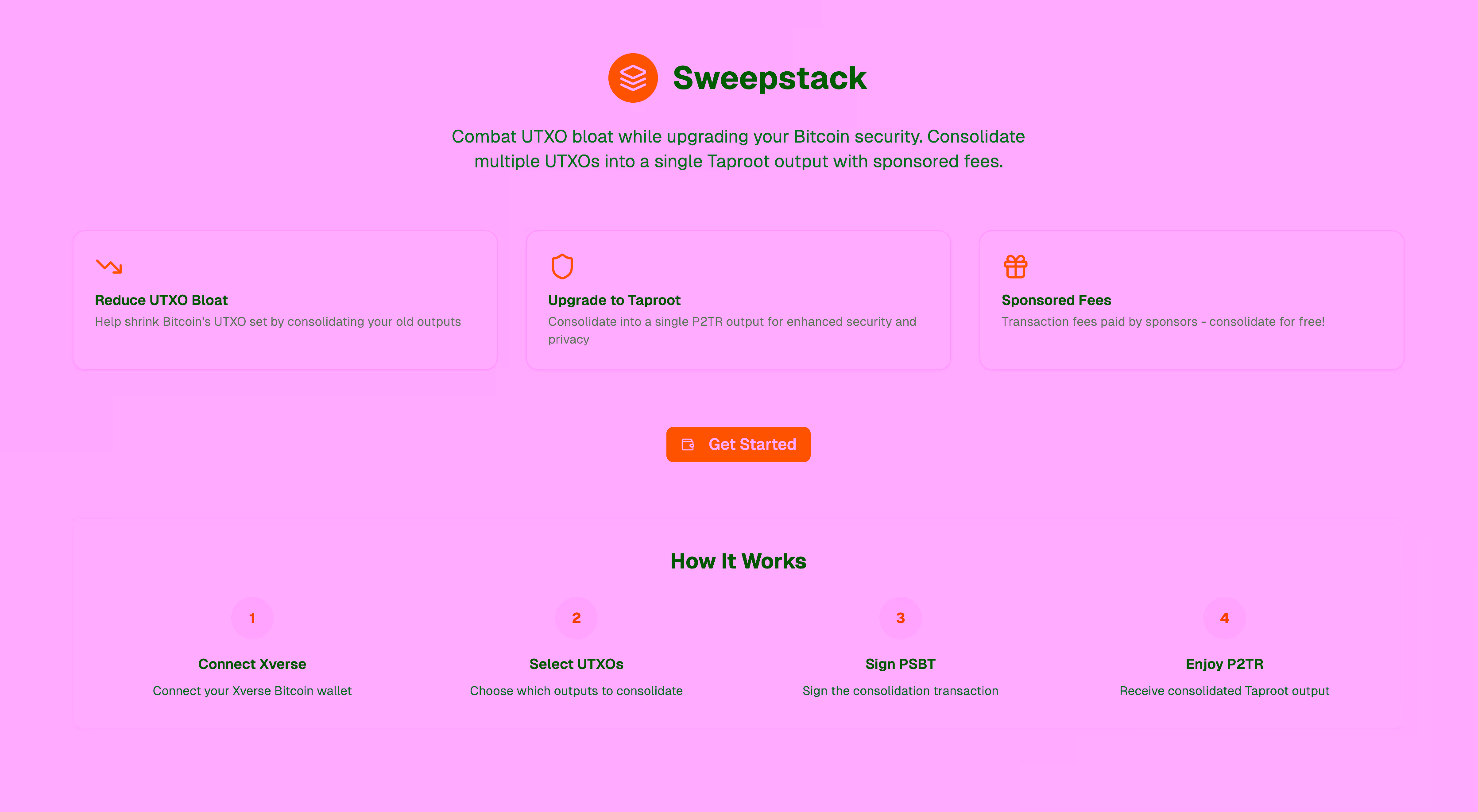Screen dimensions: 1478x812
Task: Click the Combat UTXO bloat tagline text
Action: [x=739, y=149]
